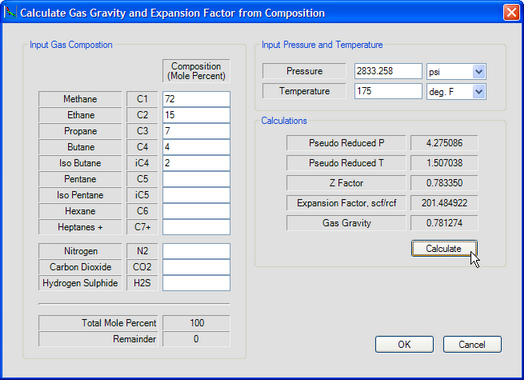The image size is (524, 380).
Task: Click the Z Factor value 0.783350
Action: [x=444, y=183]
